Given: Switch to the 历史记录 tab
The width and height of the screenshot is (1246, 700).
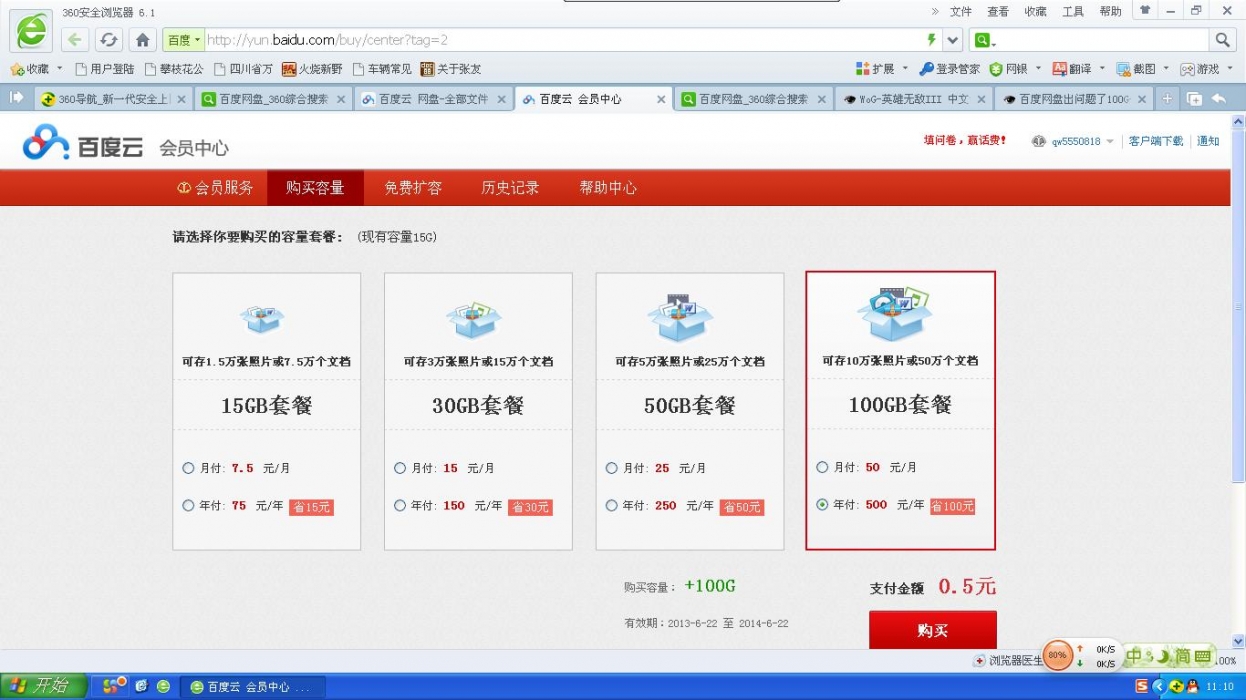Looking at the screenshot, I should 510,187.
